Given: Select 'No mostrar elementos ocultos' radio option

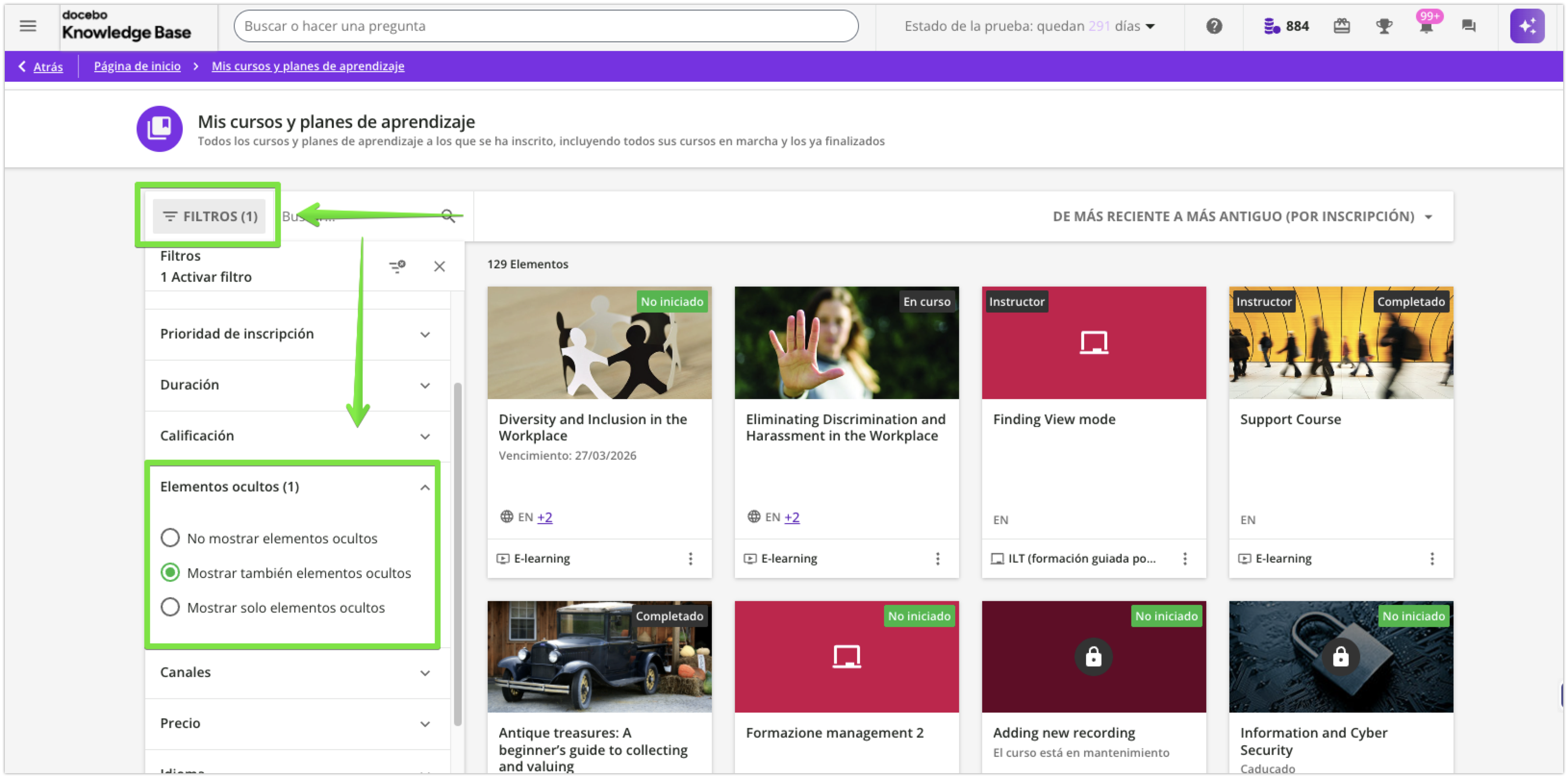Looking at the screenshot, I should [170, 538].
